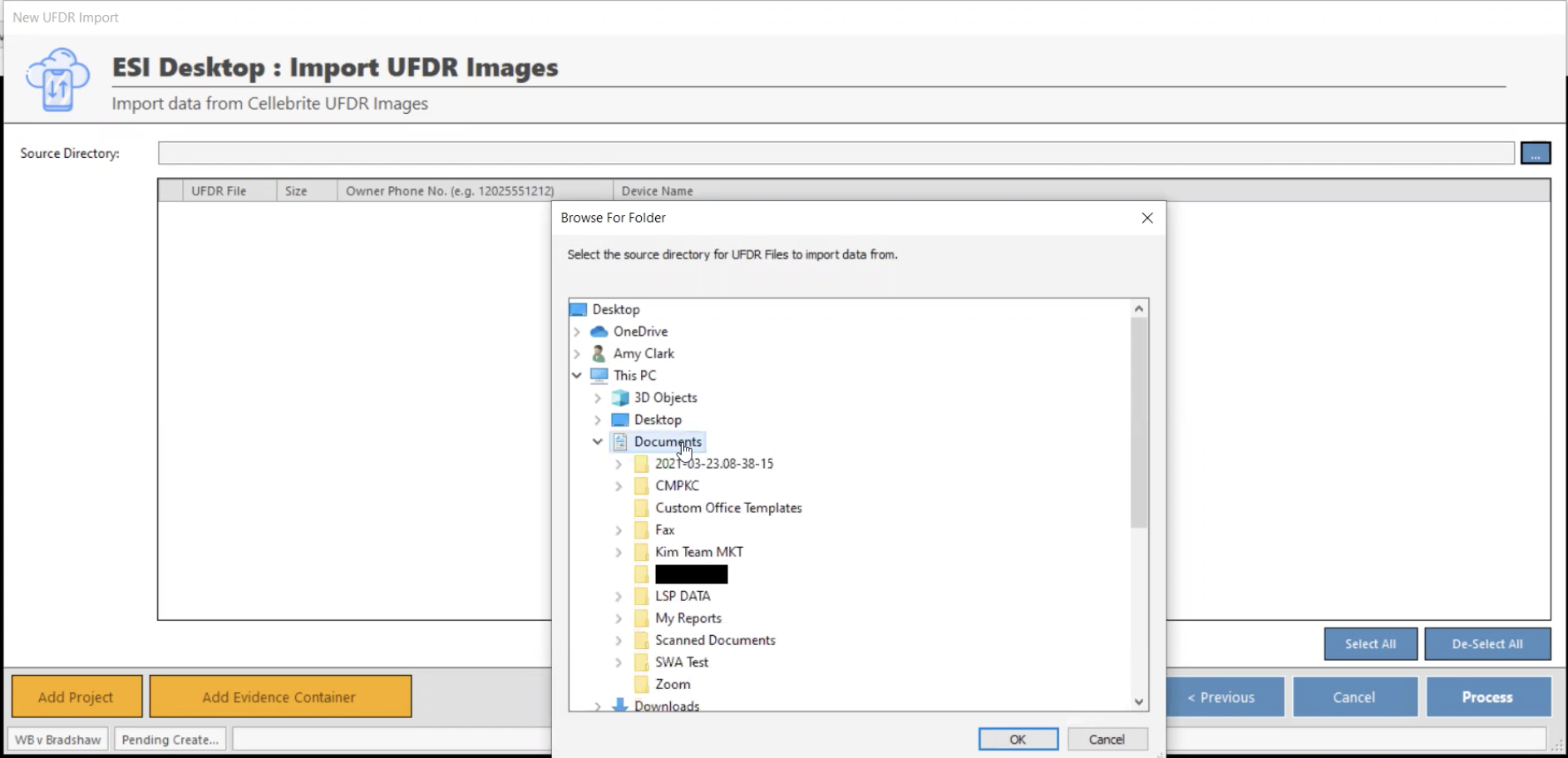Expand the CMPKC folder node
Image resolution: width=1568 pixels, height=758 pixels.
coord(619,486)
